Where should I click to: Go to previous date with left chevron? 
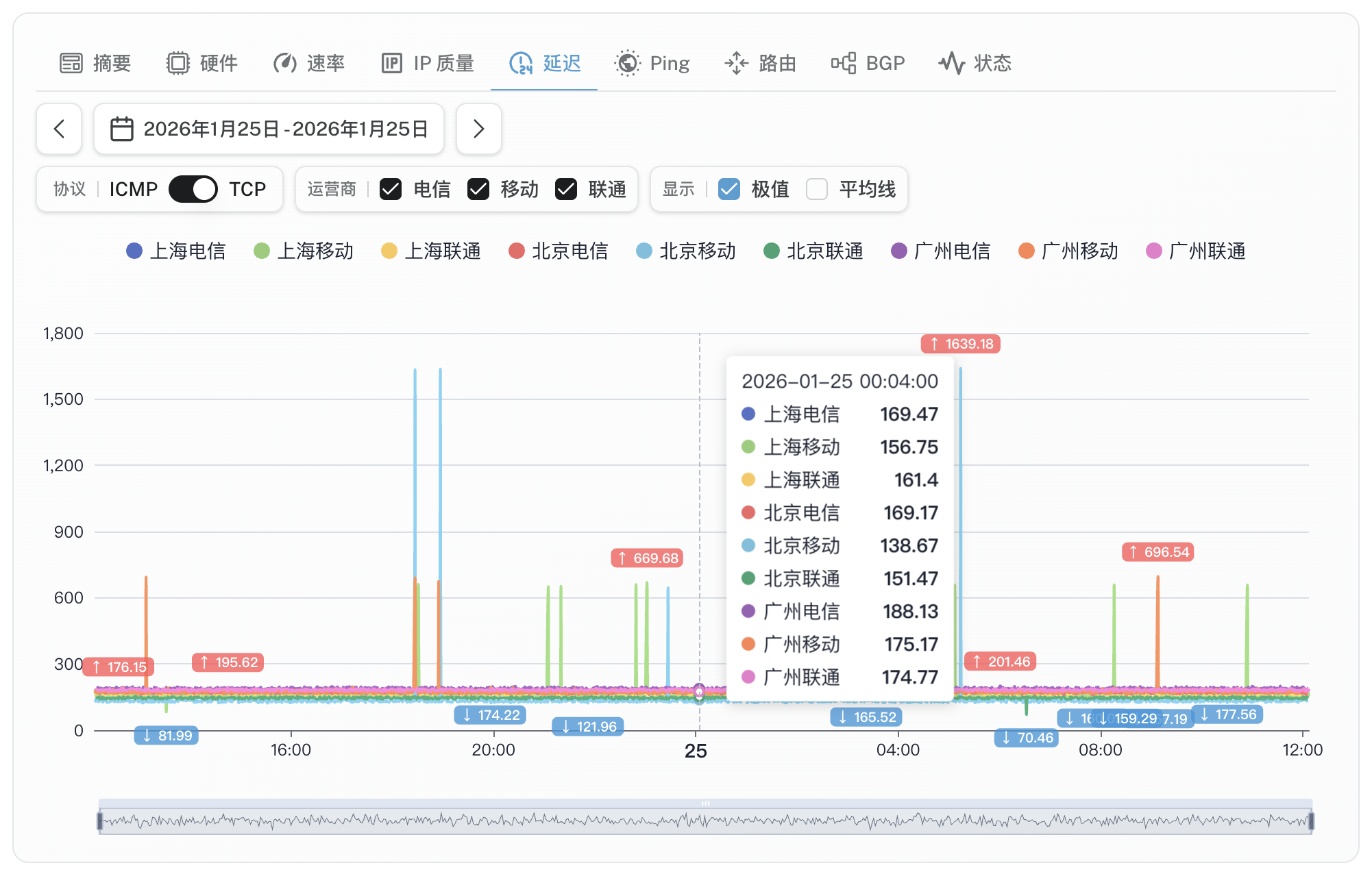pos(59,129)
